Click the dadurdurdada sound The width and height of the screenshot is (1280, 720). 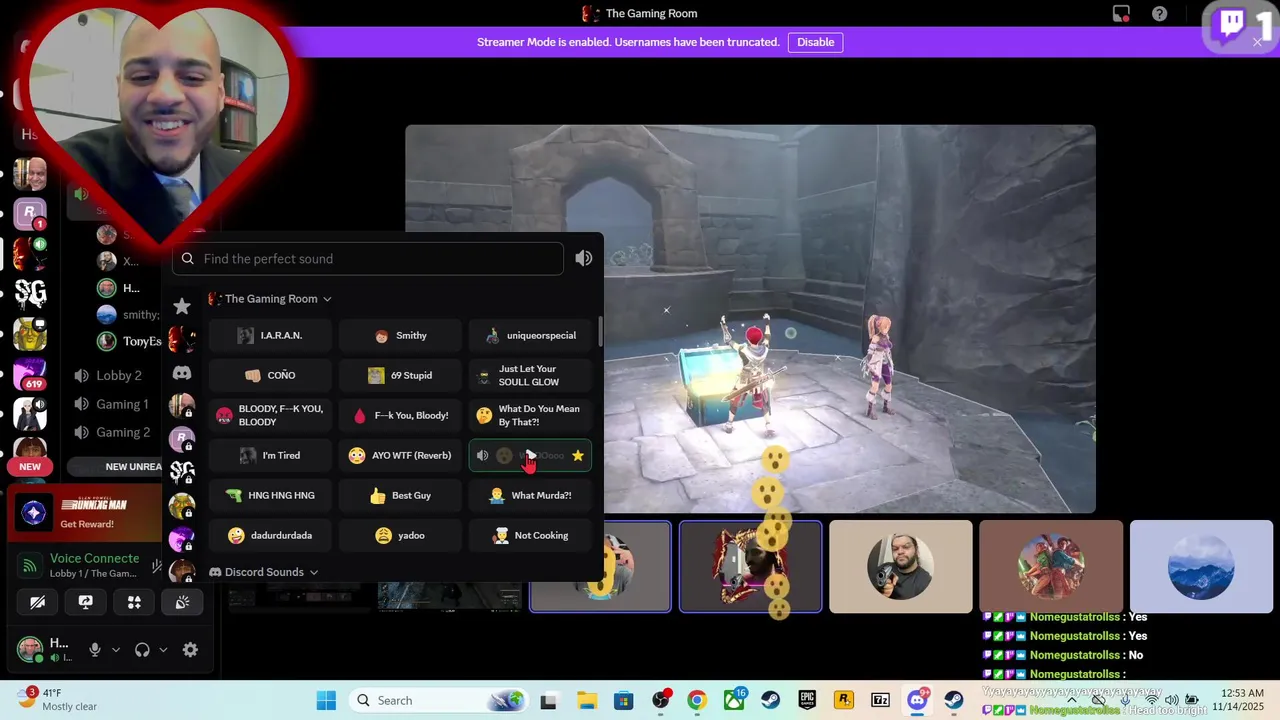270,535
